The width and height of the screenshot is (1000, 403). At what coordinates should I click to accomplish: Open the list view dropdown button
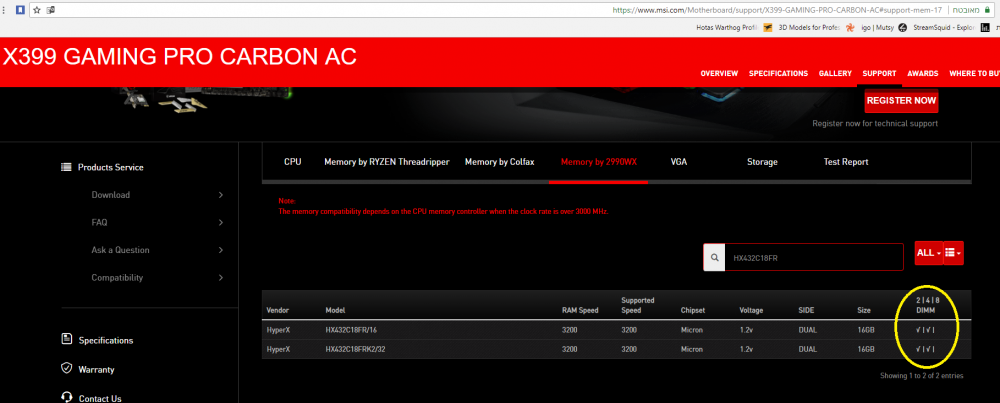[x=953, y=253]
